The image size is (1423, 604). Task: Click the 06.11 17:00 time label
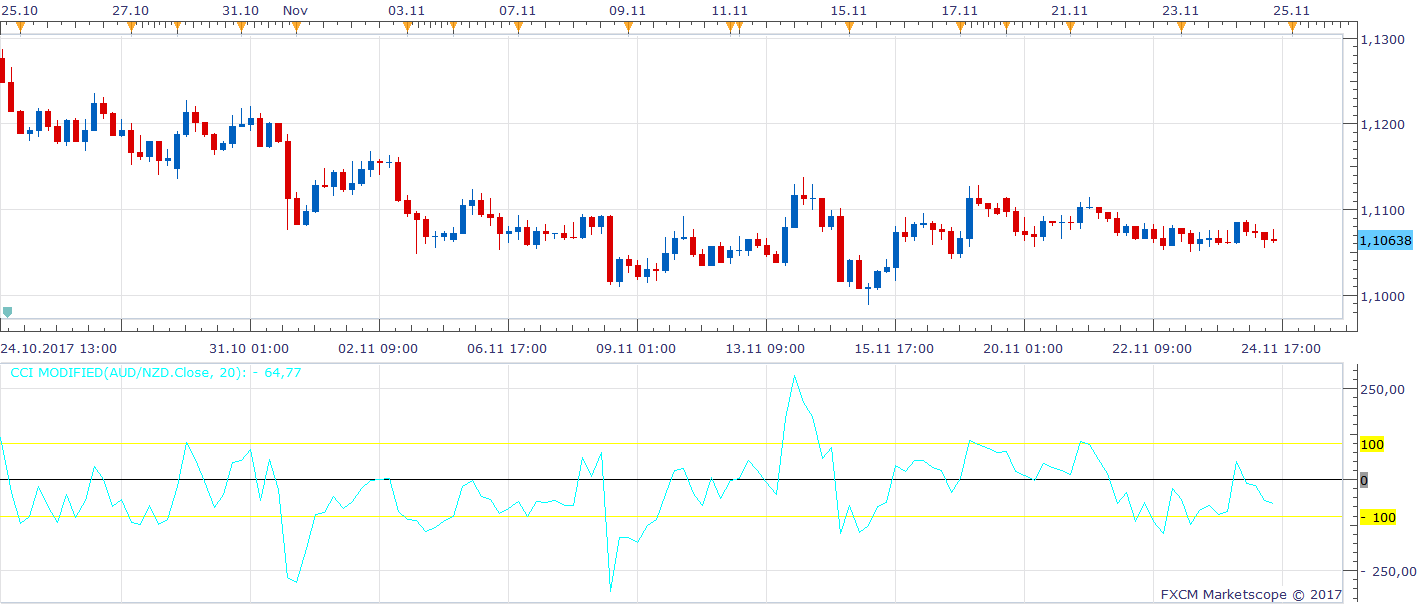click(505, 348)
